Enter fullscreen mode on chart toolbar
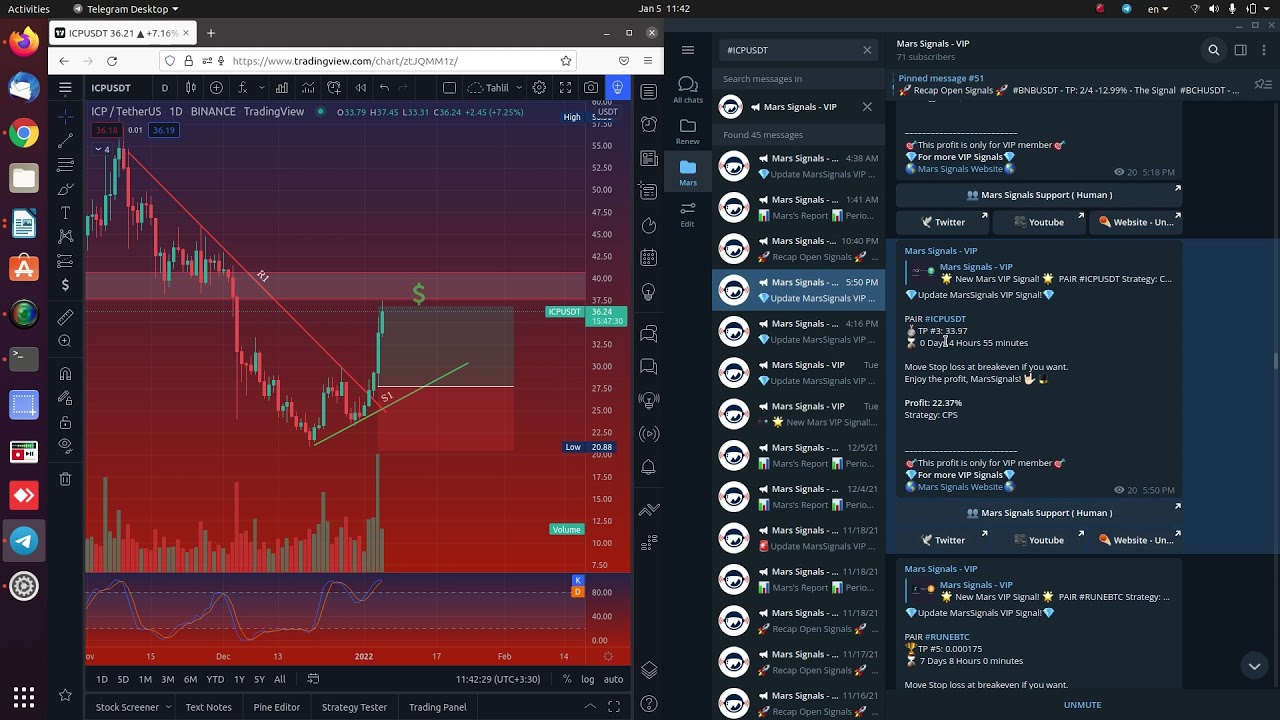This screenshot has height=720, width=1280. coord(565,88)
